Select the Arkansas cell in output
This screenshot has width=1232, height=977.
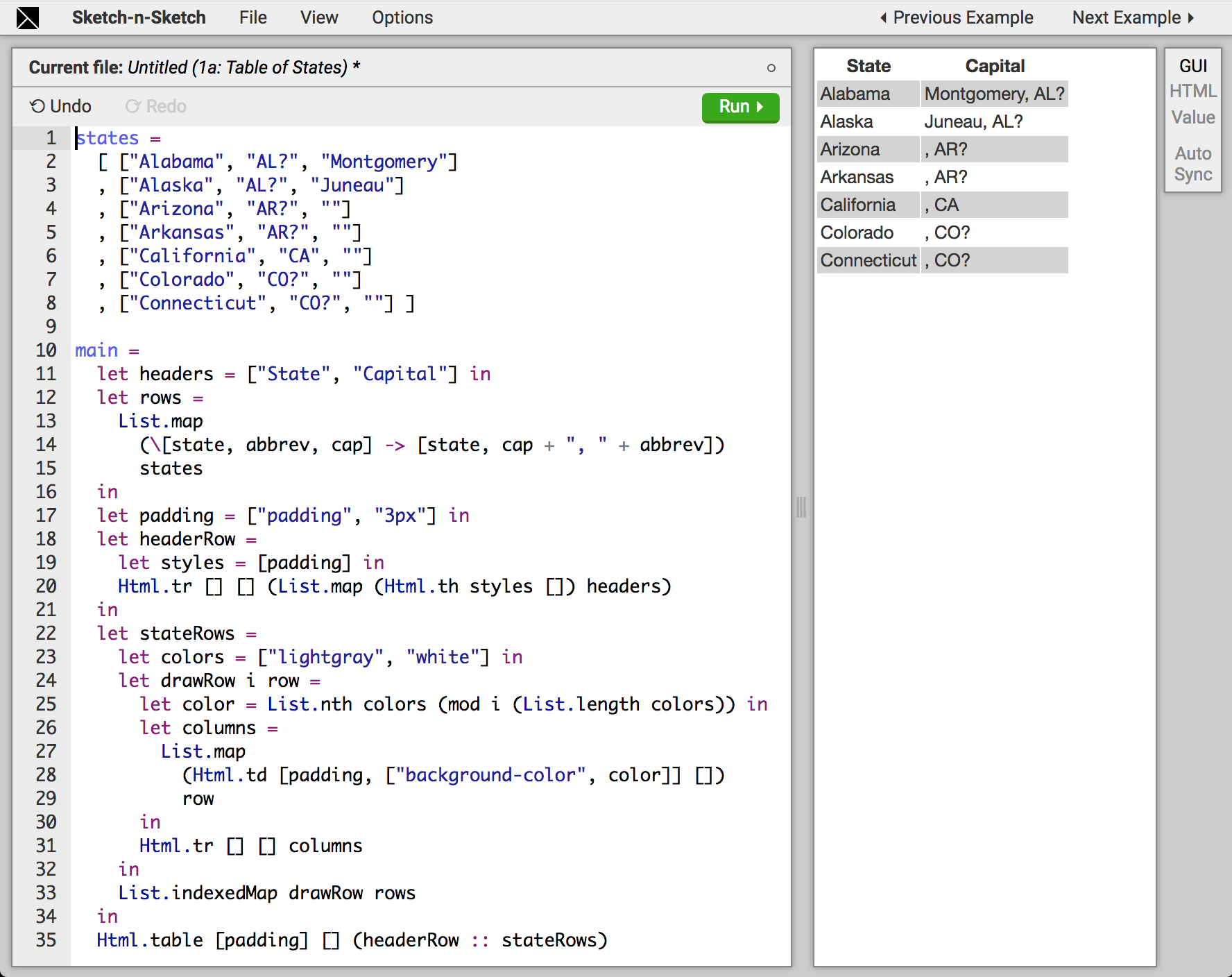pos(869,177)
